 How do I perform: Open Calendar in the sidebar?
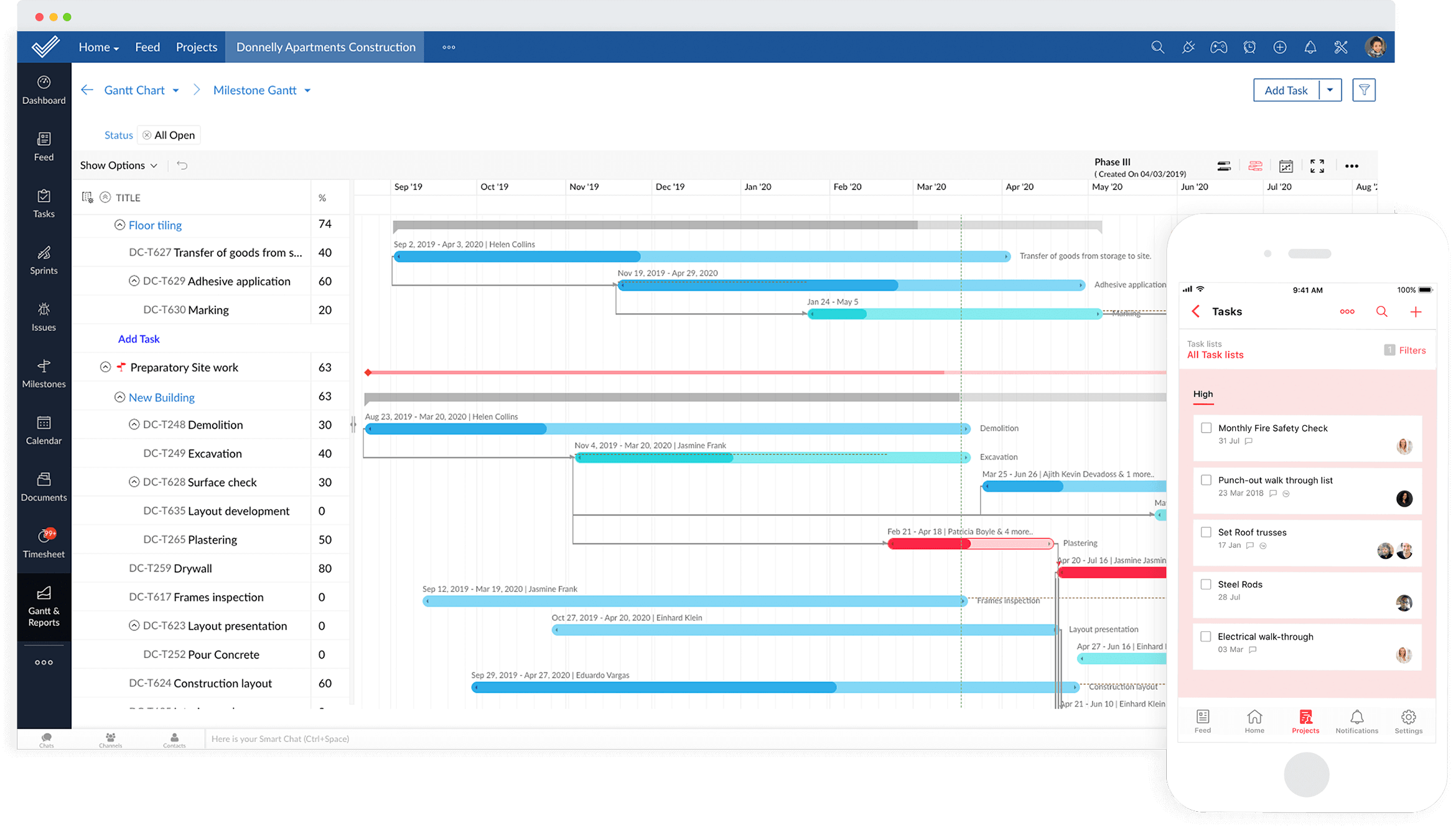click(44, 431)
